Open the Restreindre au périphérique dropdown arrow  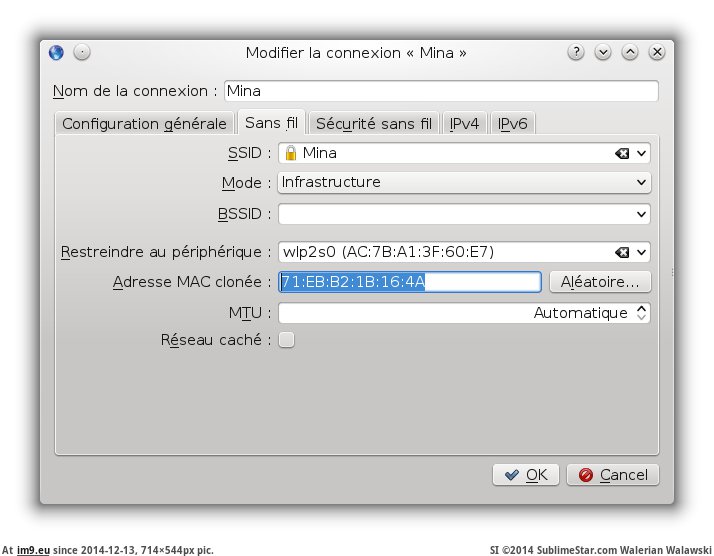[641, 252]
